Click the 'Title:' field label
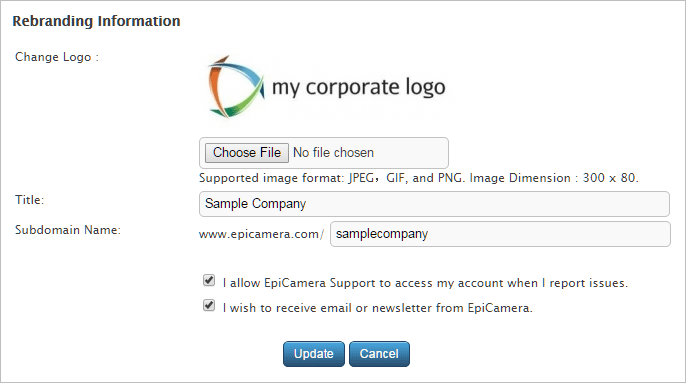The height and width of the screenshot is (383, 686). pos(30,200)
